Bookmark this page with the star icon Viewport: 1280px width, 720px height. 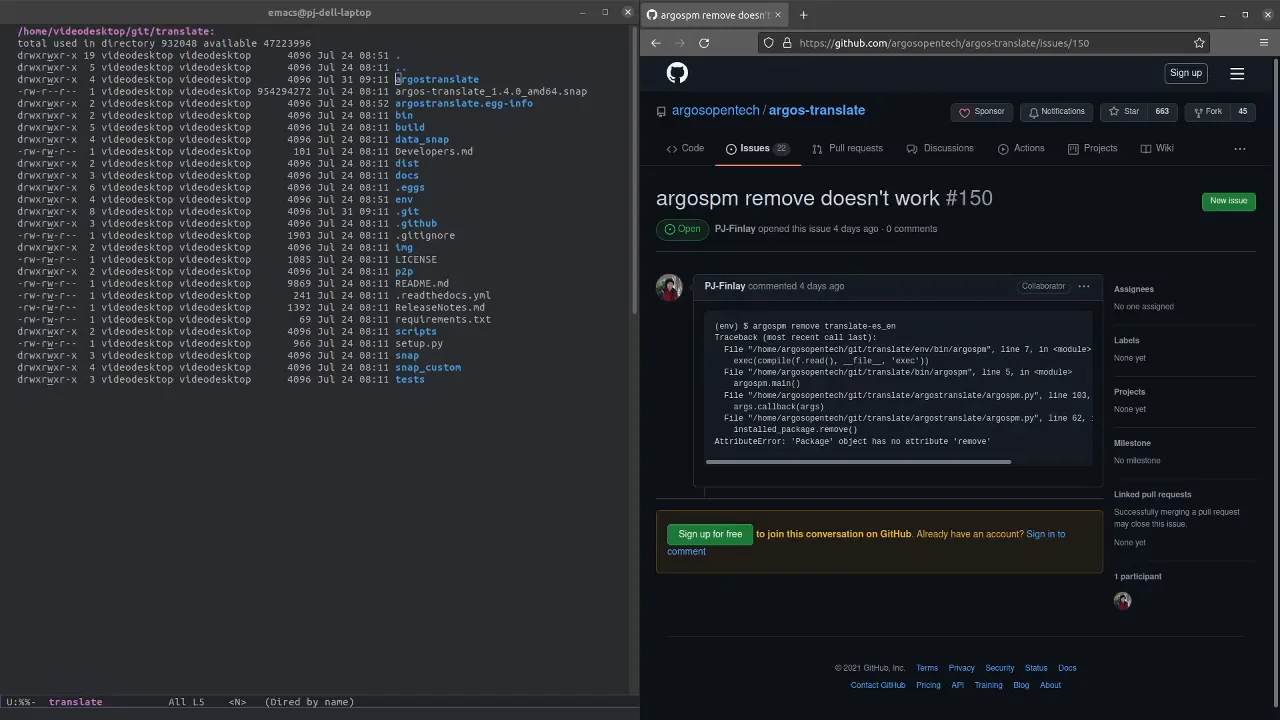tap(1199, 43)
